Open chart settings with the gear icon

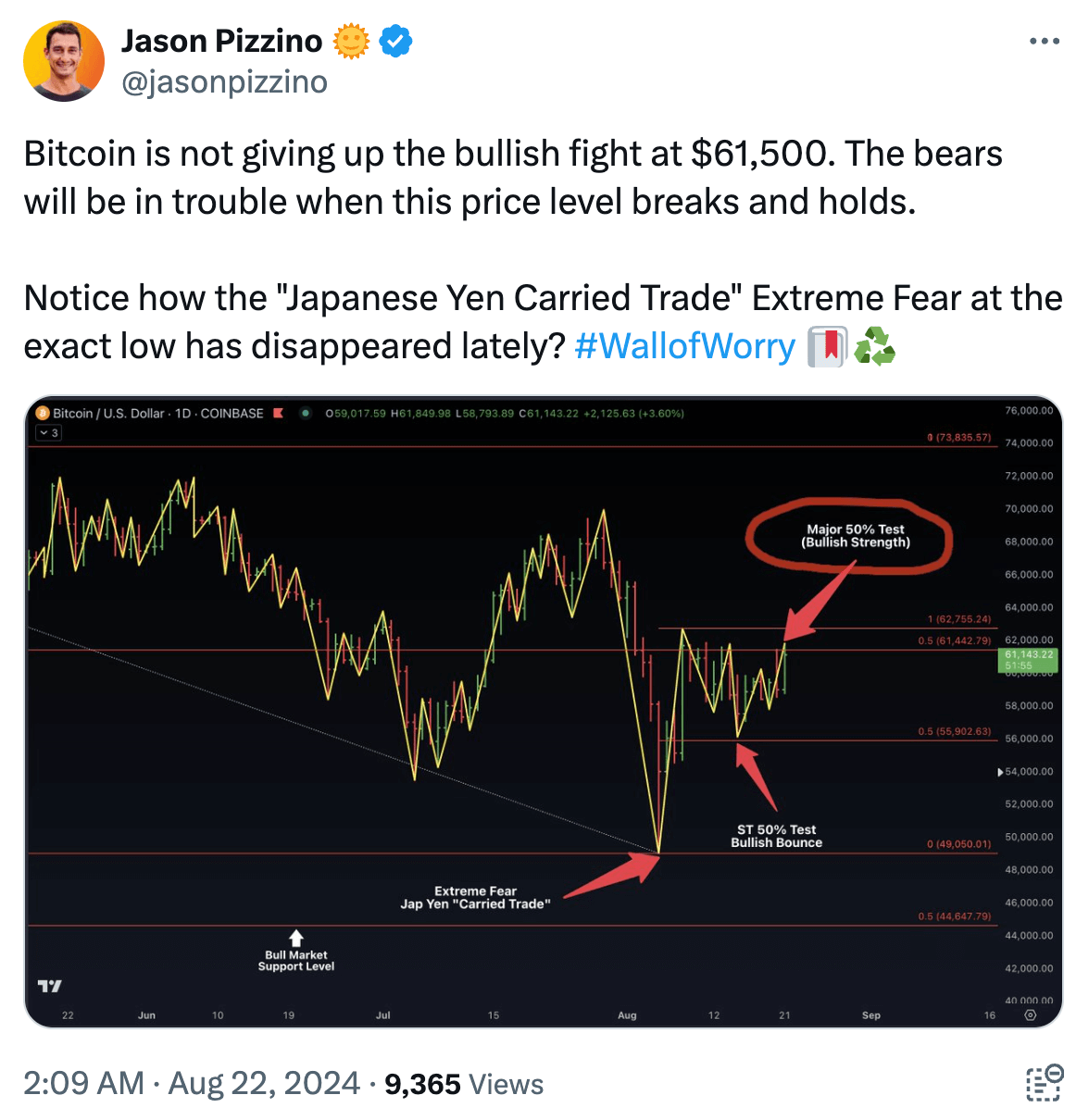click(x=1029, y=1014)
